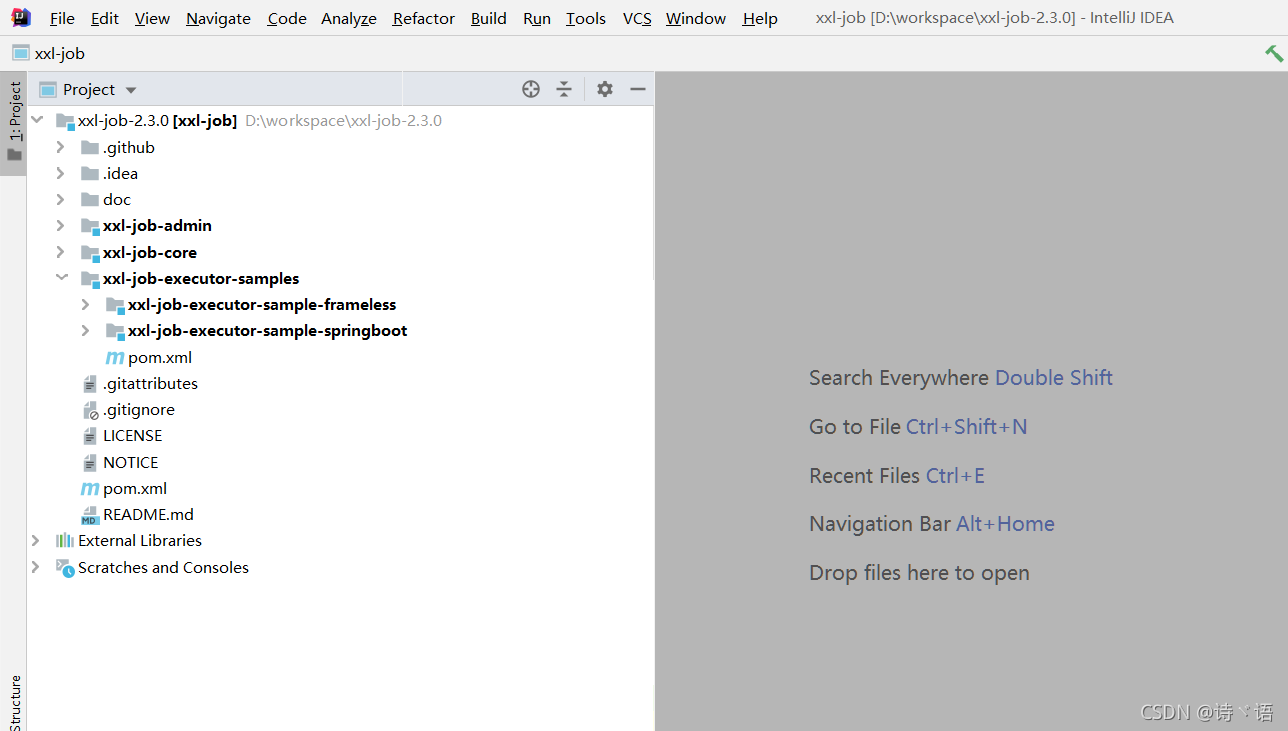This screenshot has width=1288, height=731.
Task: Open the Analyze menu
Action: 349,18
